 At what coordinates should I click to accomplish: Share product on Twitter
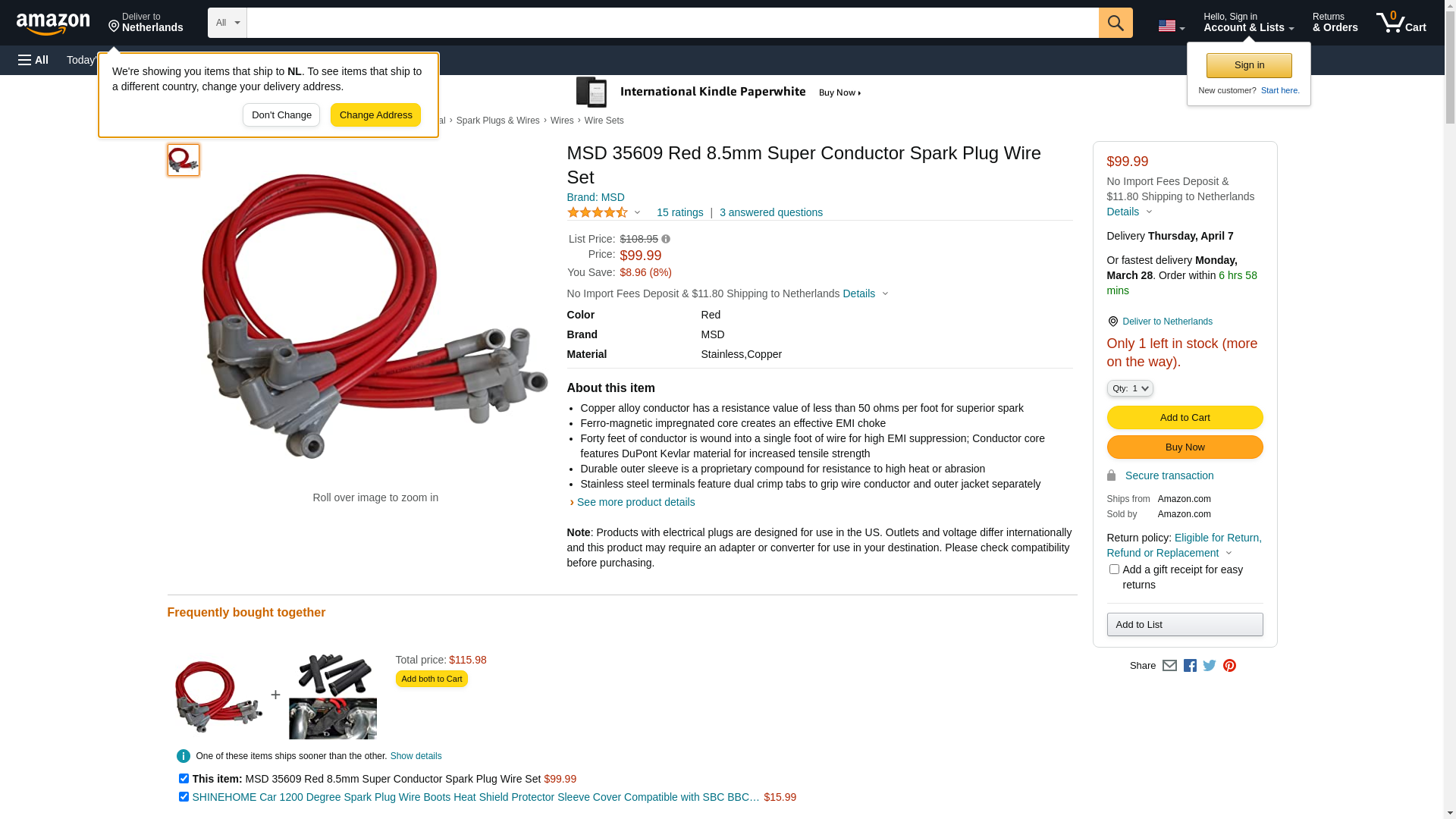(1210, 665)
